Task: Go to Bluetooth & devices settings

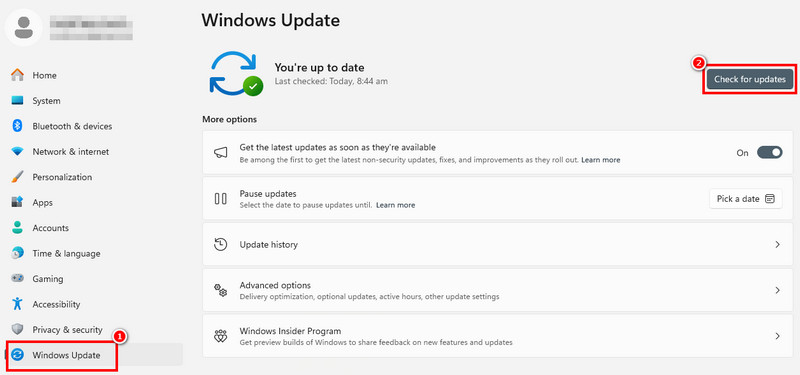Action: click(x=72, y=126)
